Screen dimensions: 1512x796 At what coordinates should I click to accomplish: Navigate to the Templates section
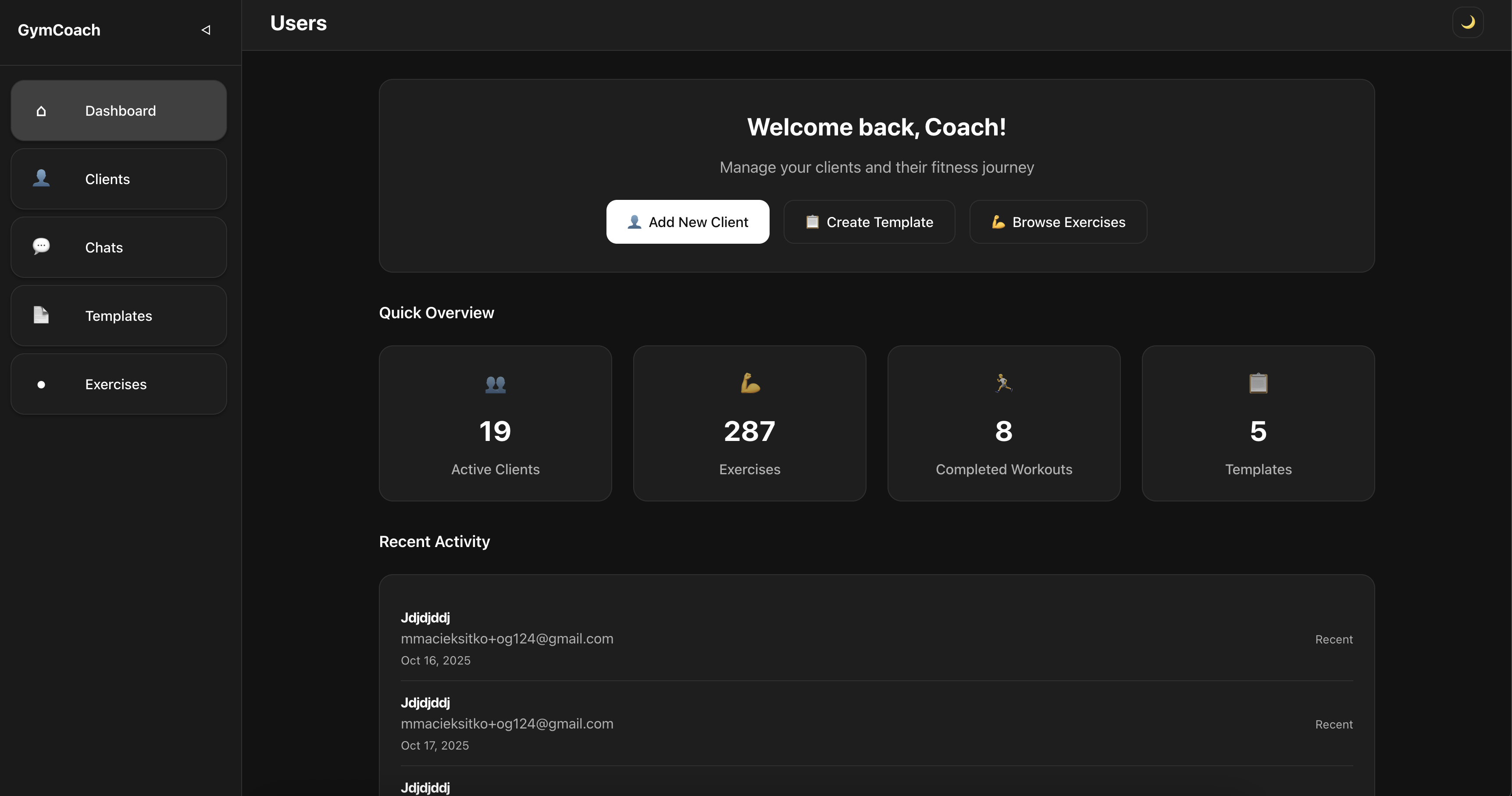118,315
